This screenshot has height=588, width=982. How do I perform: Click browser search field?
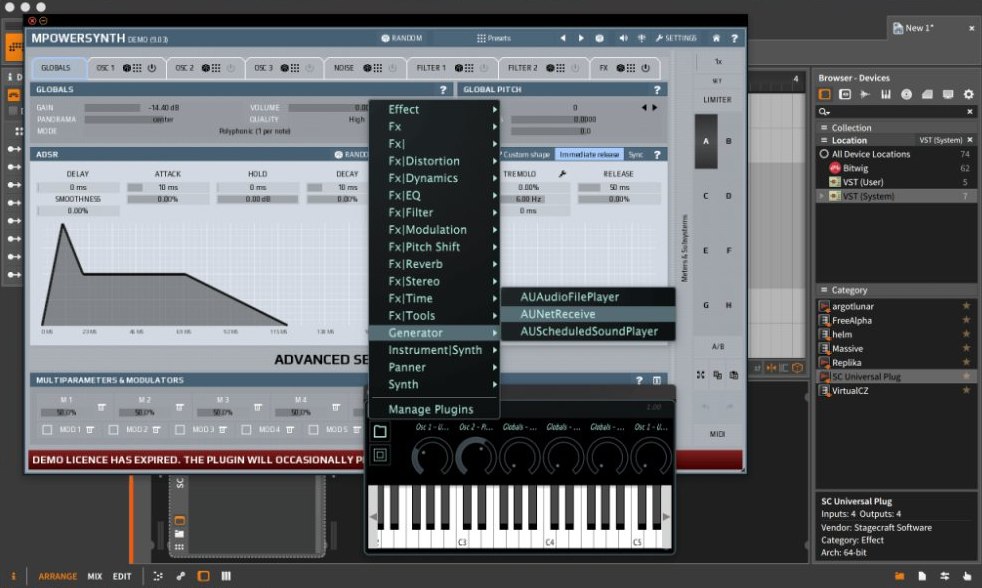coord(896,111)
